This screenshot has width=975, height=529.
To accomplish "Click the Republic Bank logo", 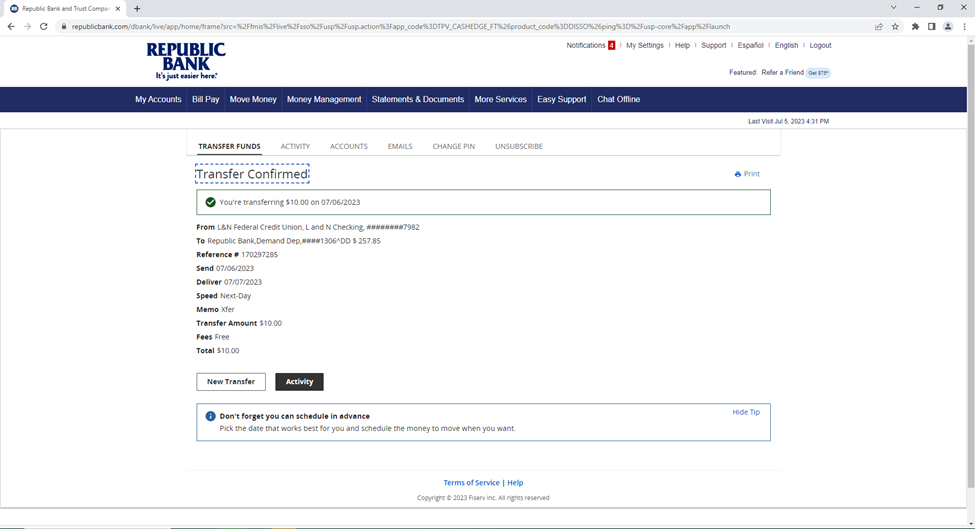I will [x=186, y=61].
